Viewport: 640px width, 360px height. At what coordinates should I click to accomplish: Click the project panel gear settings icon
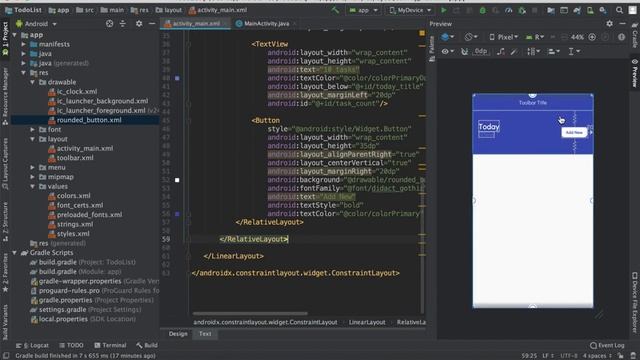pyautogui.click(x=139, y=24)
